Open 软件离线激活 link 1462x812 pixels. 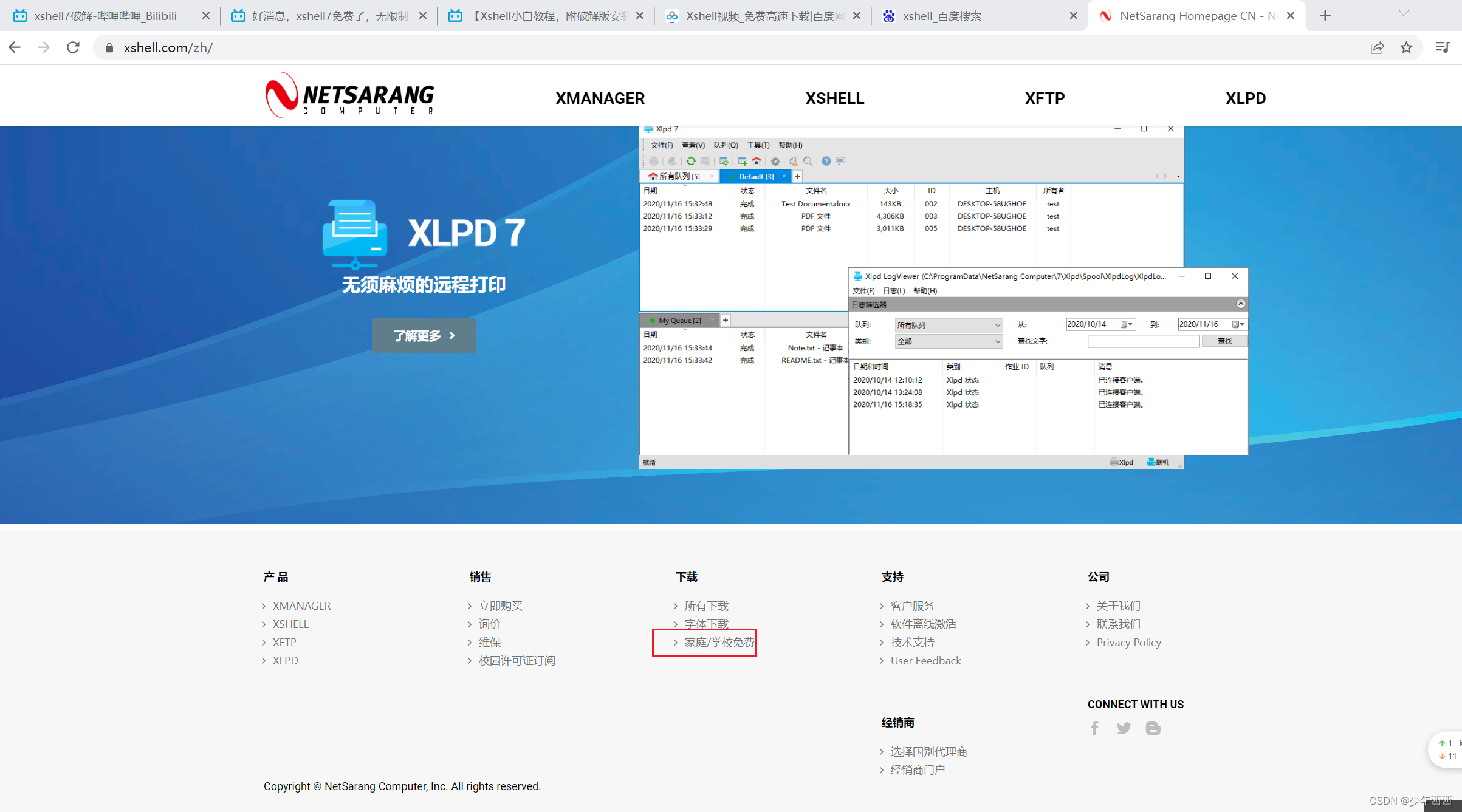(923, 624)
